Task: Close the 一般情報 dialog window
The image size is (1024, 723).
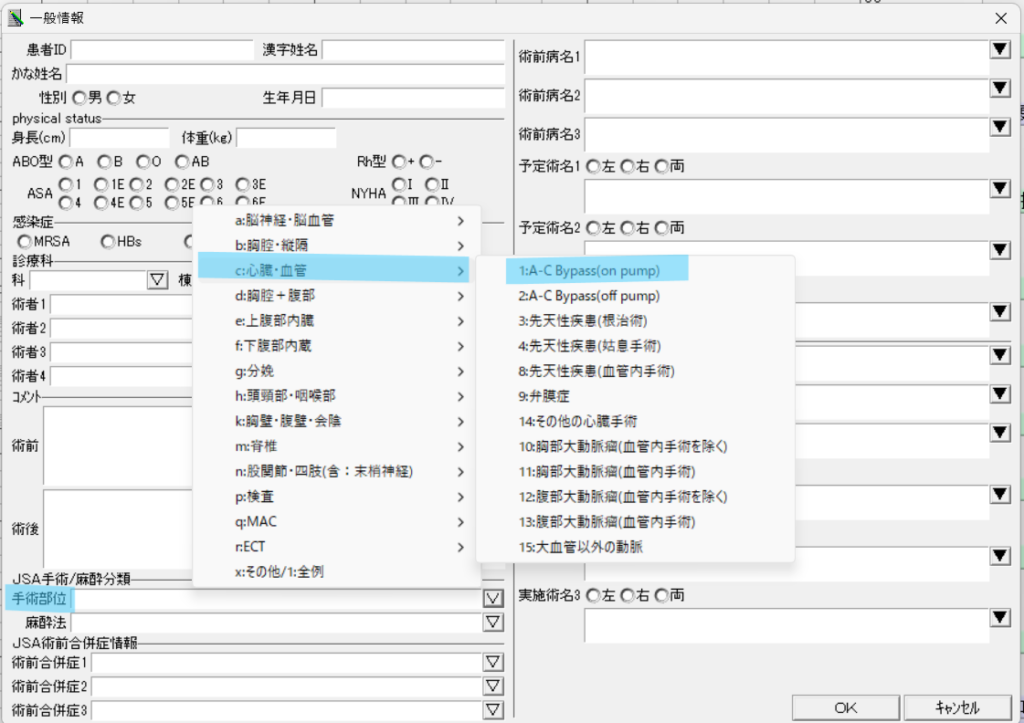Action: tap(1000, 17)
